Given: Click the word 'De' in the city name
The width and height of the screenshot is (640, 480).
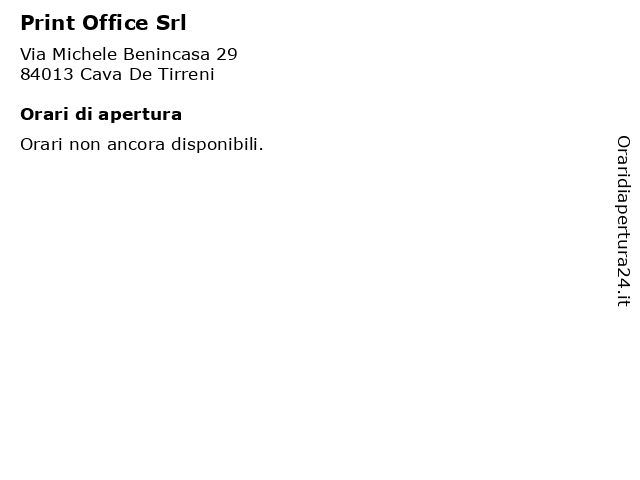Looking at the screenshot, I should 140,75.
